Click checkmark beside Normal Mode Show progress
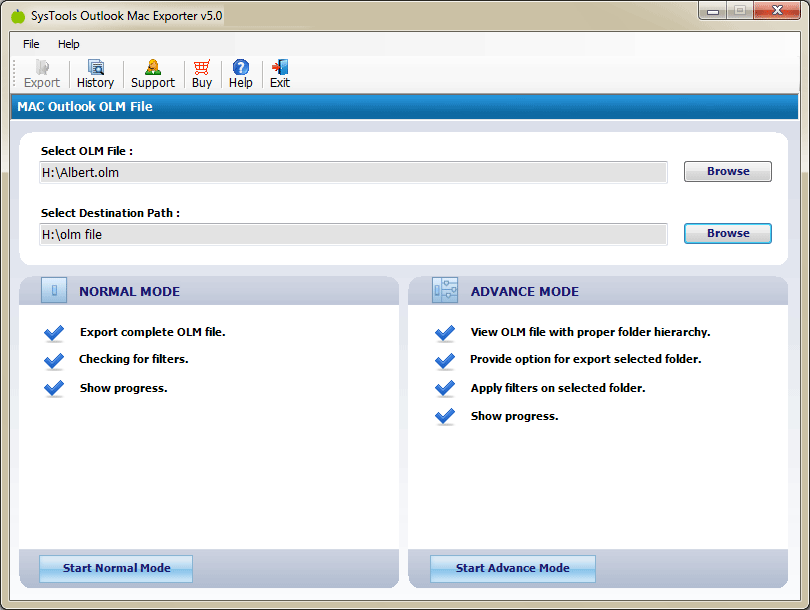This screenshot has height=610, width=810. [54, 388]
